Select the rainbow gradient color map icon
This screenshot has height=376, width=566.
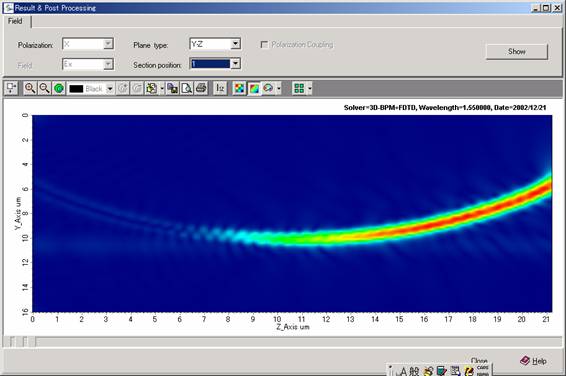coord(254,88)
